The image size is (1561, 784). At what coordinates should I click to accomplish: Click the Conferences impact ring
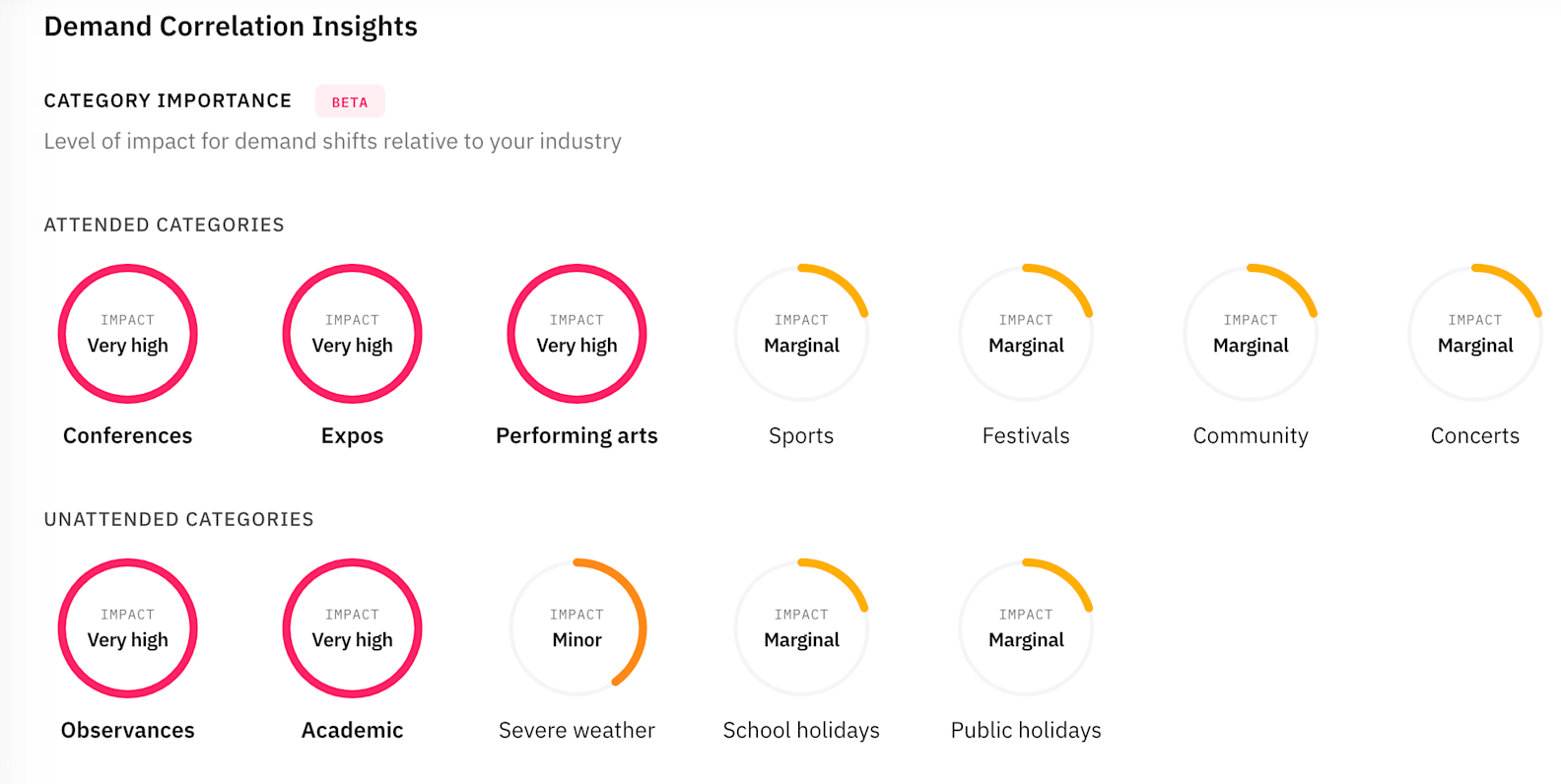click(x=128, y=334)
